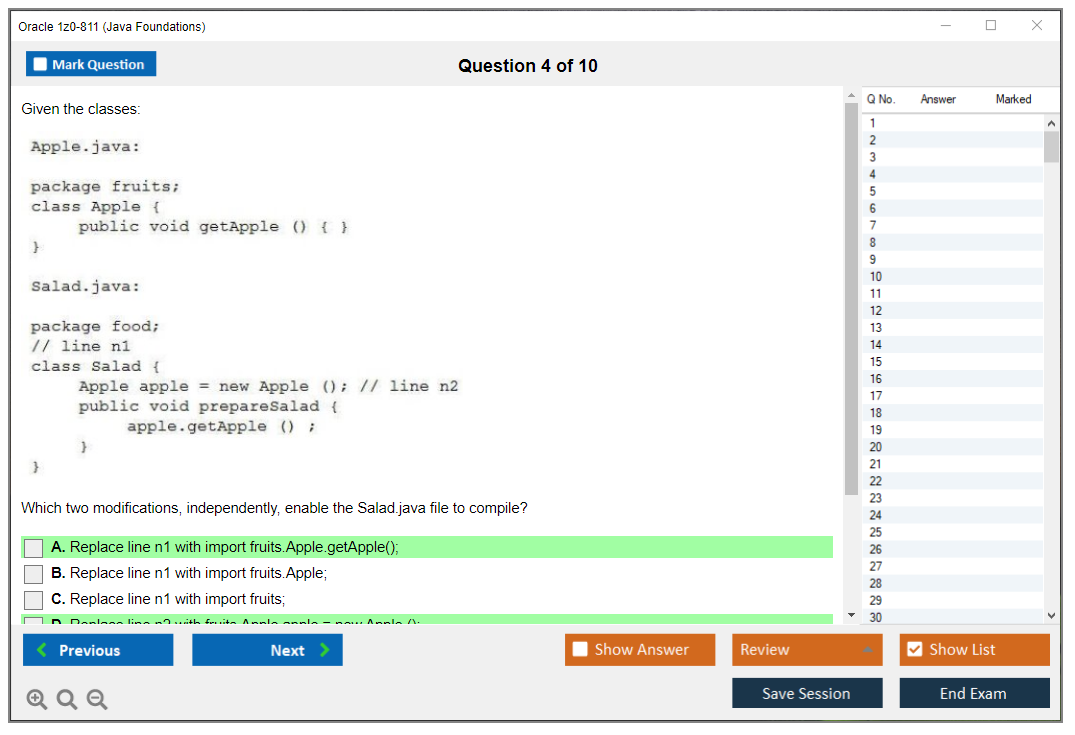
Task: Disable the Show List option
Action: coord(914,649)
